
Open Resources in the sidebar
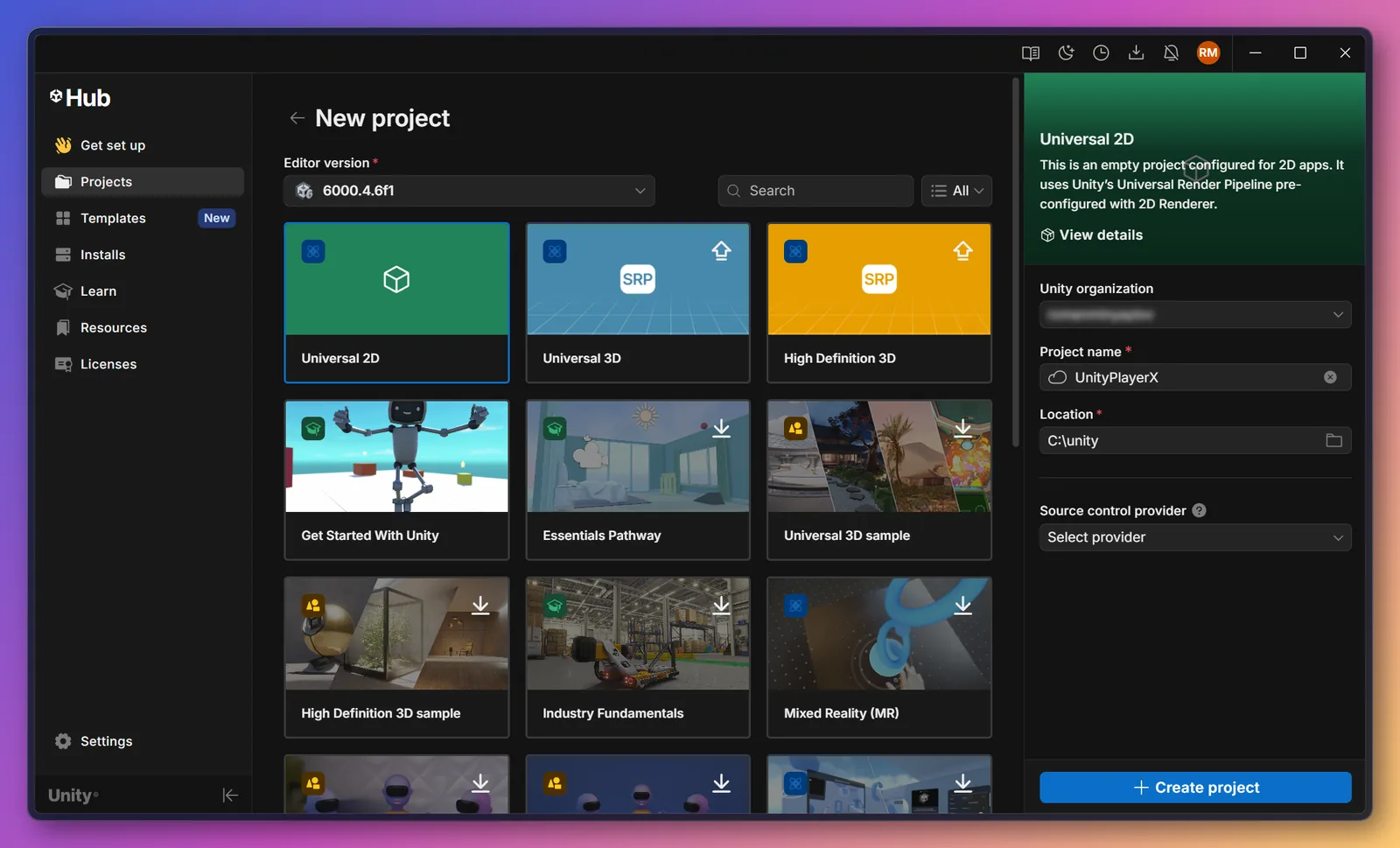click(x=143, y=327)
